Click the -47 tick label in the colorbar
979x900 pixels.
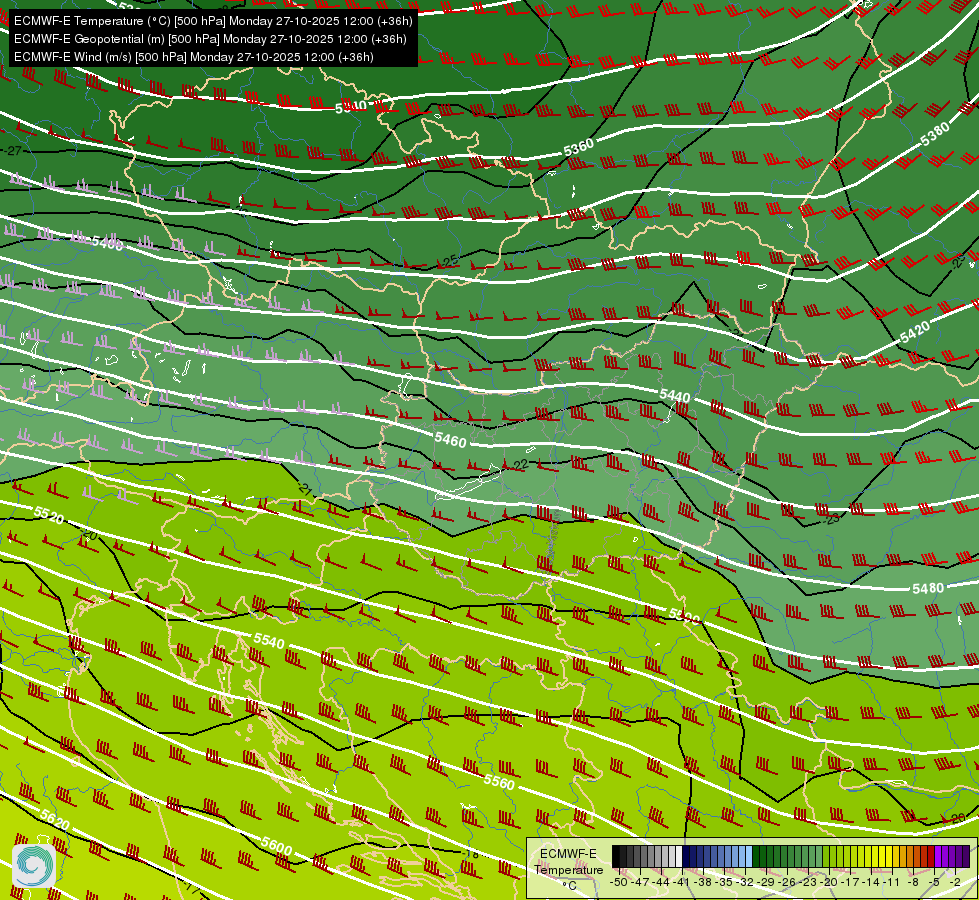[640, 882]
